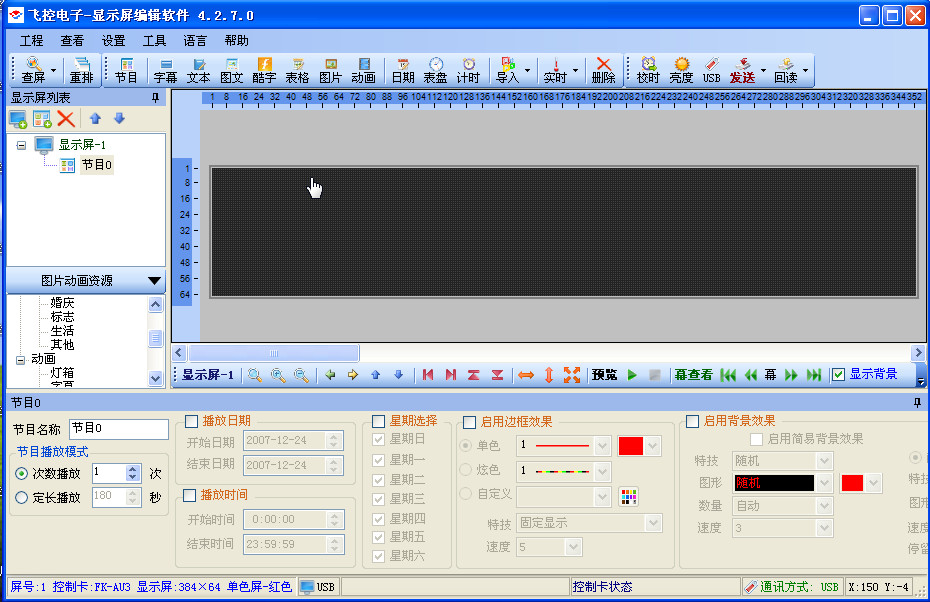Select the 定长播放 radio button
The image size is (930, 602).
click(21, 498)
